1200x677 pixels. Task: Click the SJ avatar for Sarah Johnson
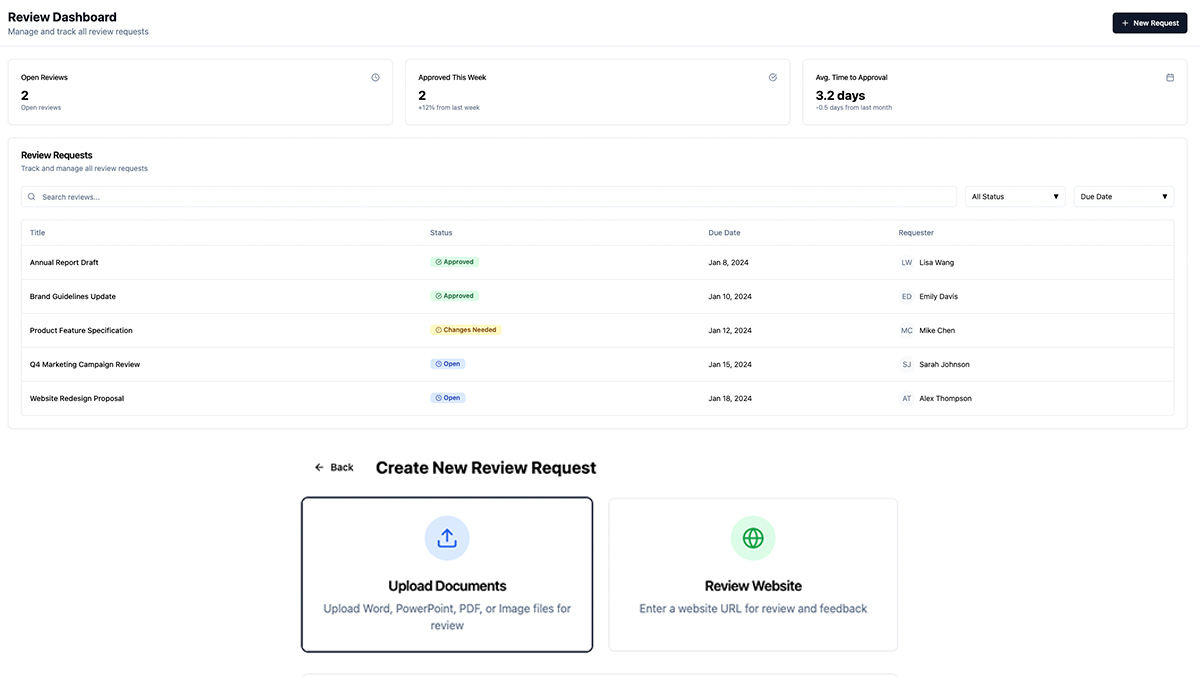tap(906, 365)
